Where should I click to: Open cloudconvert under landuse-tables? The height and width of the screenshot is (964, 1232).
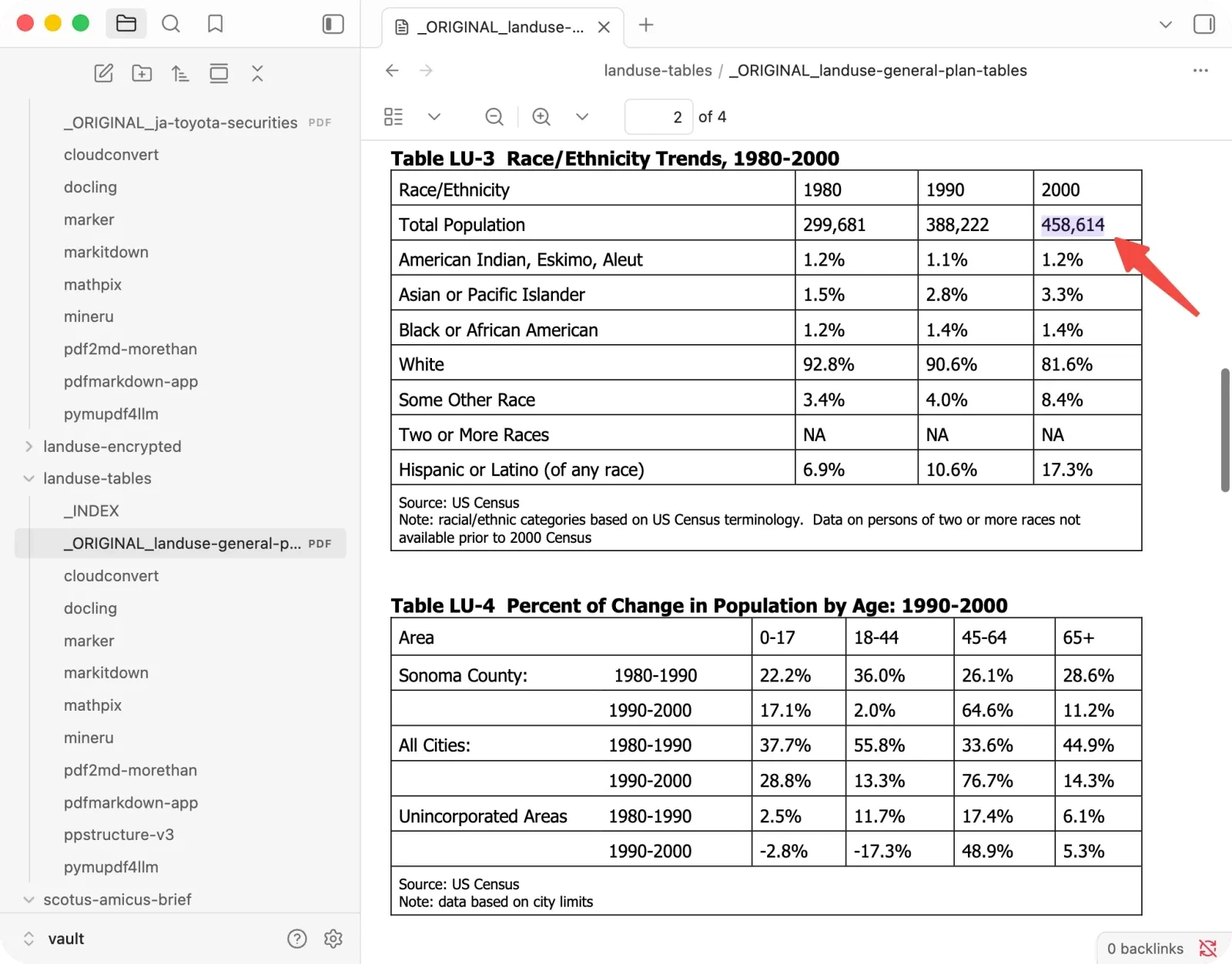(180, 577)
